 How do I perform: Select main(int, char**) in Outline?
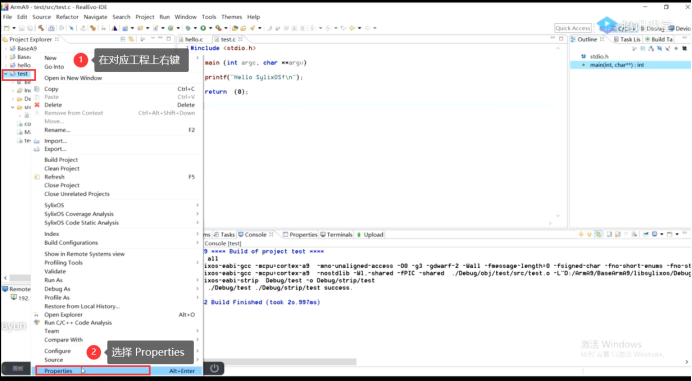coord(617,65)
